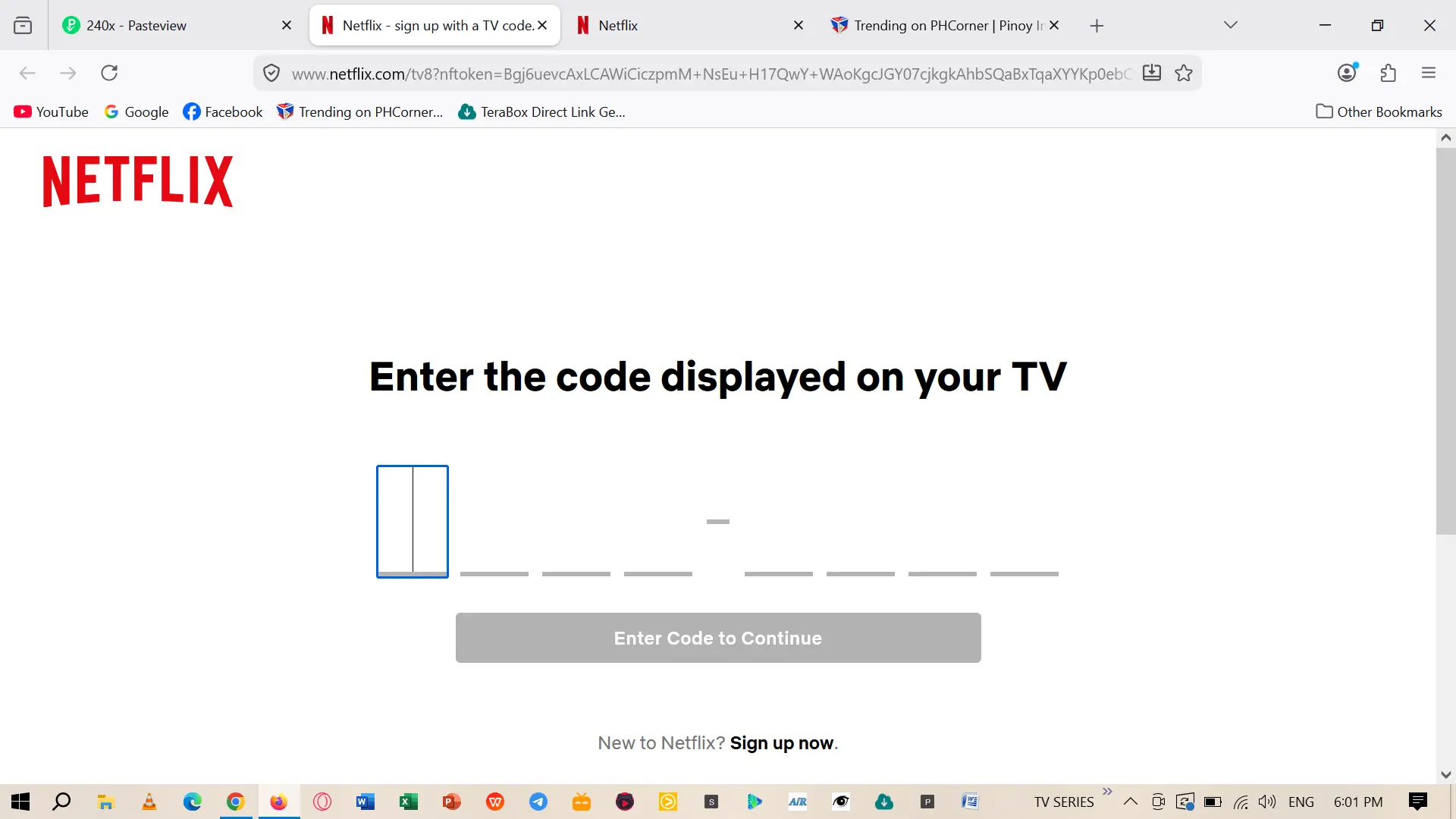1456x819 pixels.
Task: Switch to Google Chrome in taskbar
Action: tap(236, 802)
